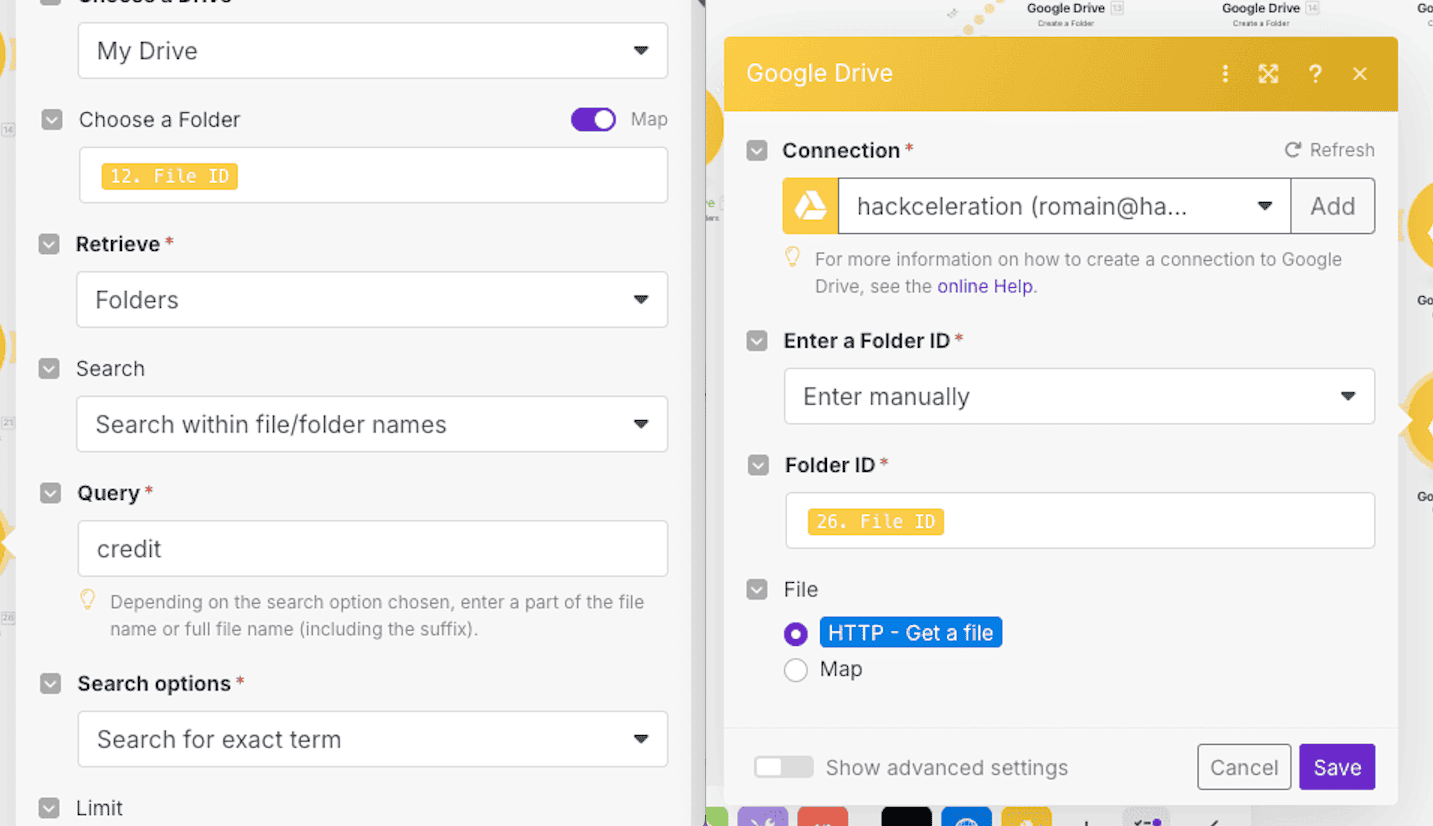Enable Show advanced settings switch
The height and width of the screenshot is (826, 1433).
(783, 767)
